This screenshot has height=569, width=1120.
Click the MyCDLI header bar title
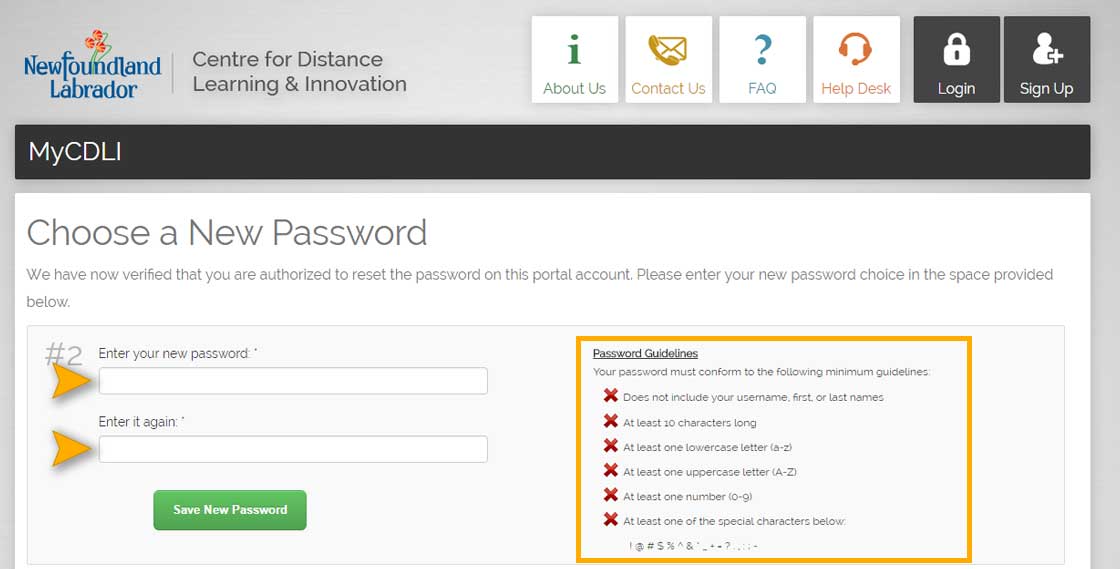pos(75,152)
